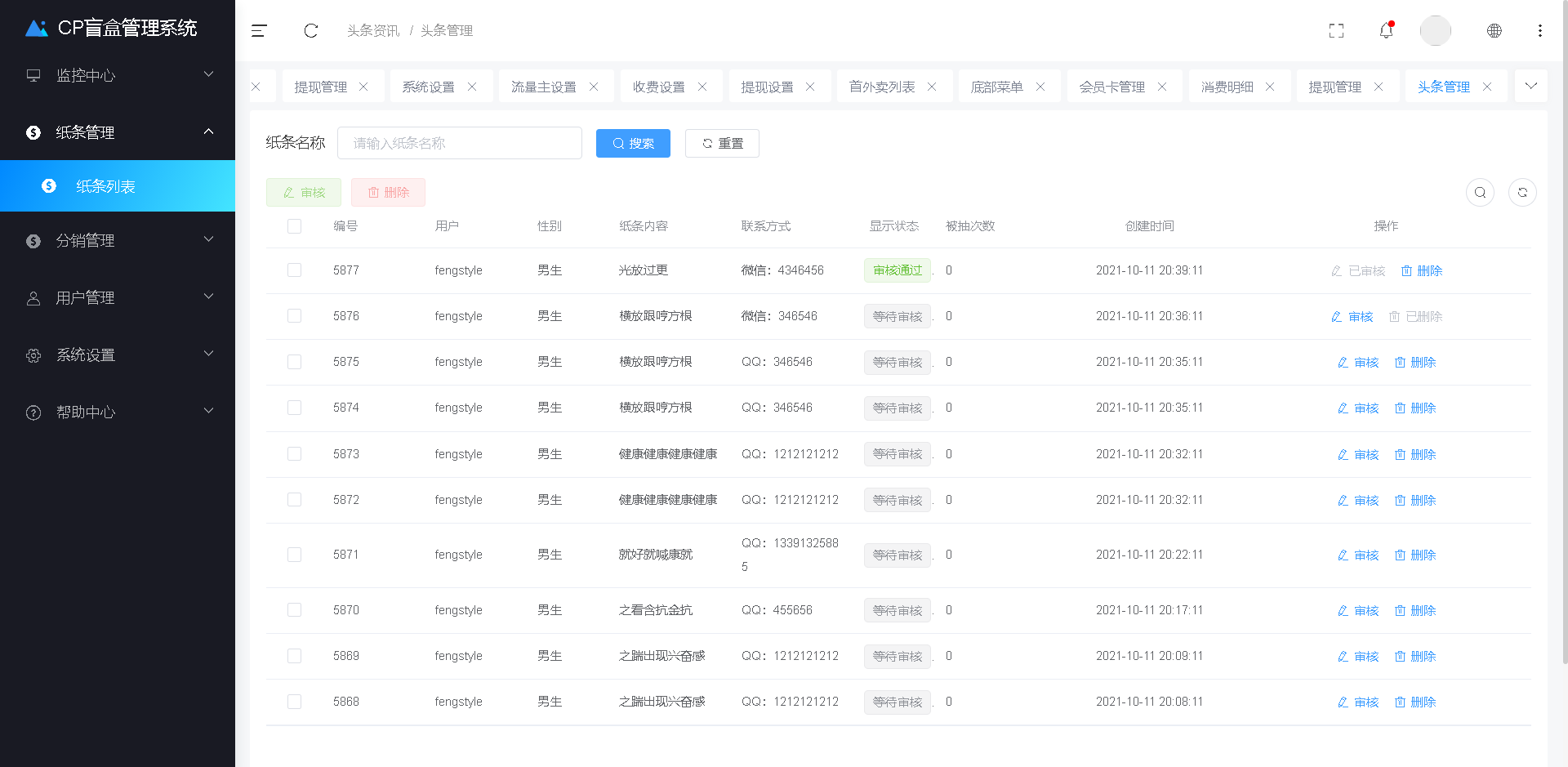Viewport: 1568px width, 767px height.
Task: Open 纸条列表 in the sidebar
Action: click(x=106, y=186)
